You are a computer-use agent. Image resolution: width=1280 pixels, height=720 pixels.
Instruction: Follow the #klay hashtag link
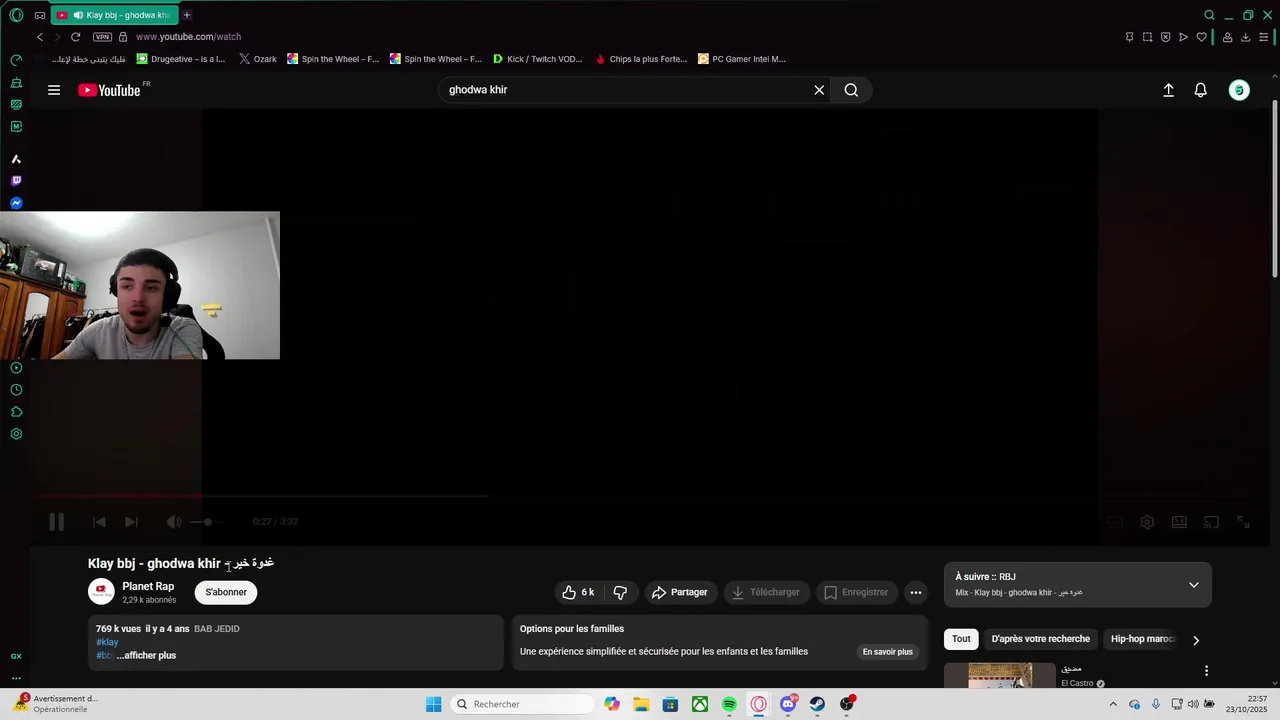107,642
